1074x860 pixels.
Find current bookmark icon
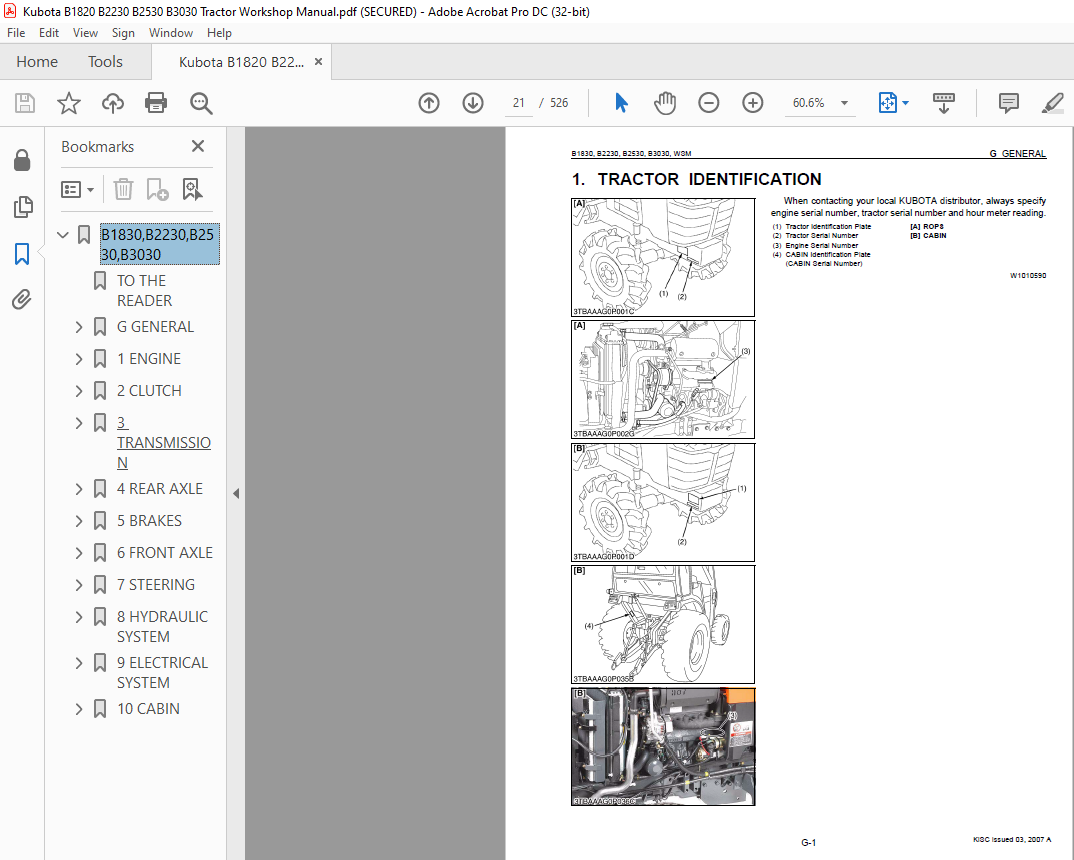[192, 189]
